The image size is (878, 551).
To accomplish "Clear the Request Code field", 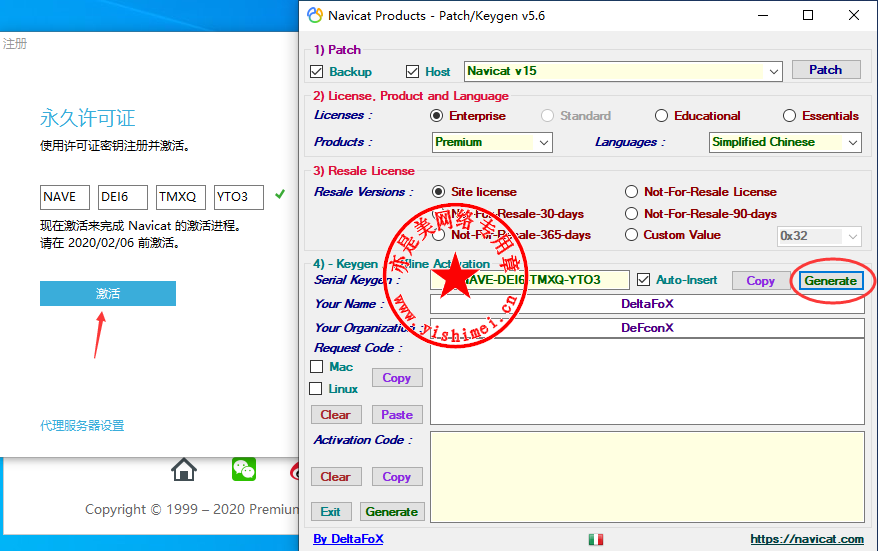I will click(336, 415).
